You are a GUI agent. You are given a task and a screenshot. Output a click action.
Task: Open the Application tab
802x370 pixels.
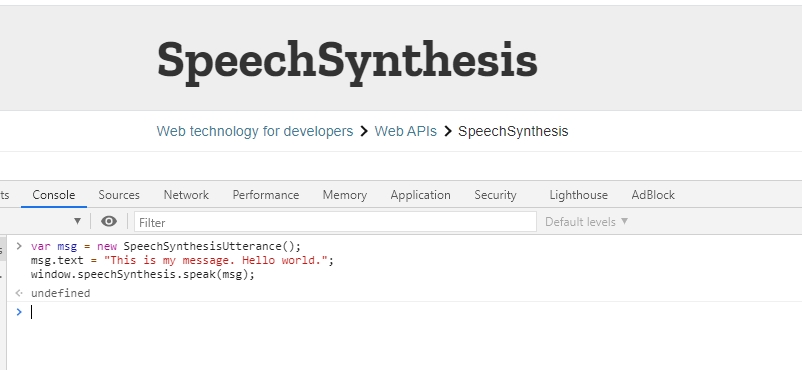click(420, 195)
